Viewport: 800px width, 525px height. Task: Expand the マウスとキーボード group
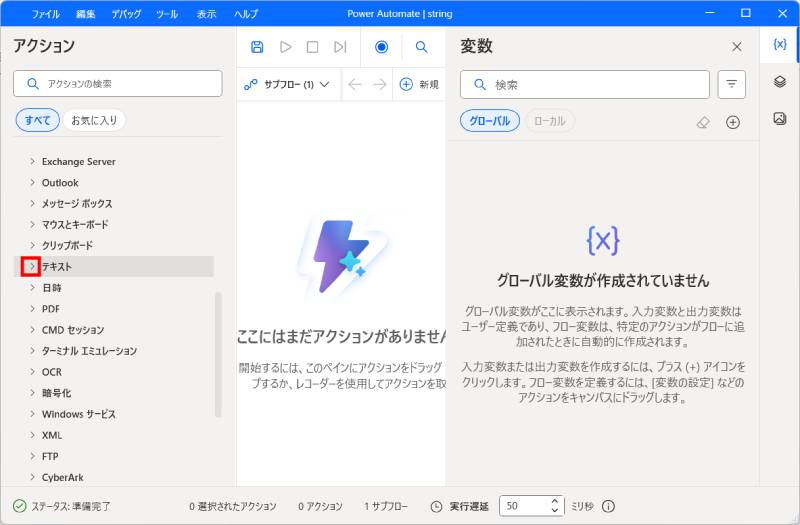(x=33, y=224)
